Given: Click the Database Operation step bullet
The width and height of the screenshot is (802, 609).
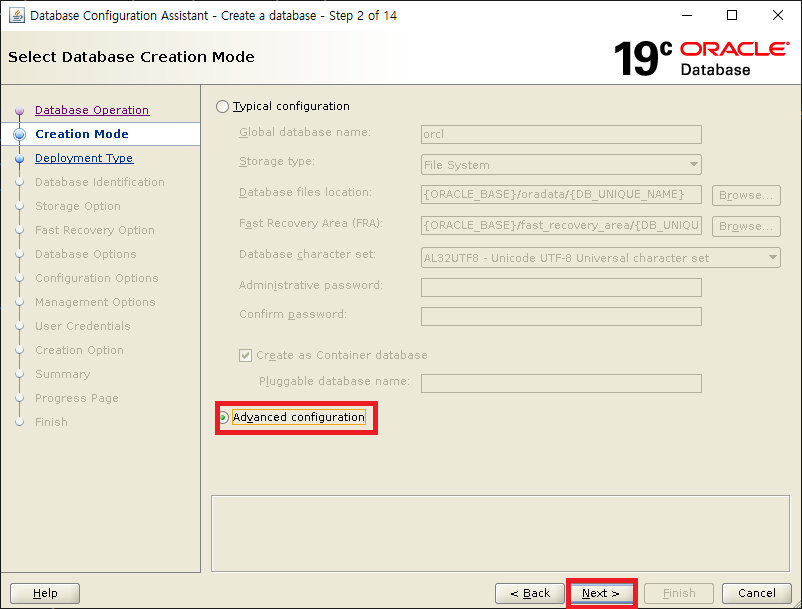Looking at the screenshot, I should point(19,110).
